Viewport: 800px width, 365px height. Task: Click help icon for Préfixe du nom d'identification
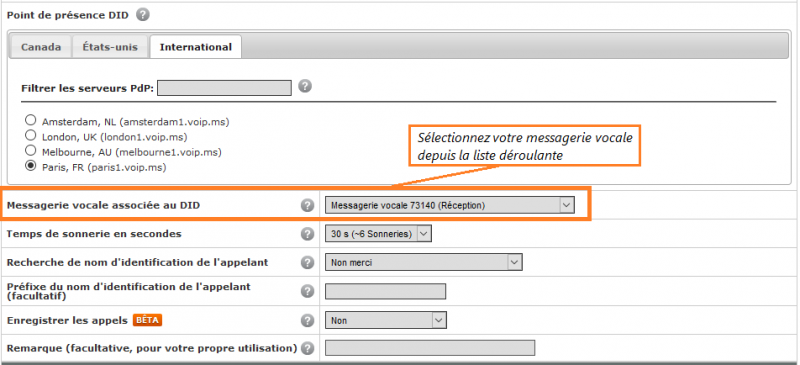click(307, 291)
